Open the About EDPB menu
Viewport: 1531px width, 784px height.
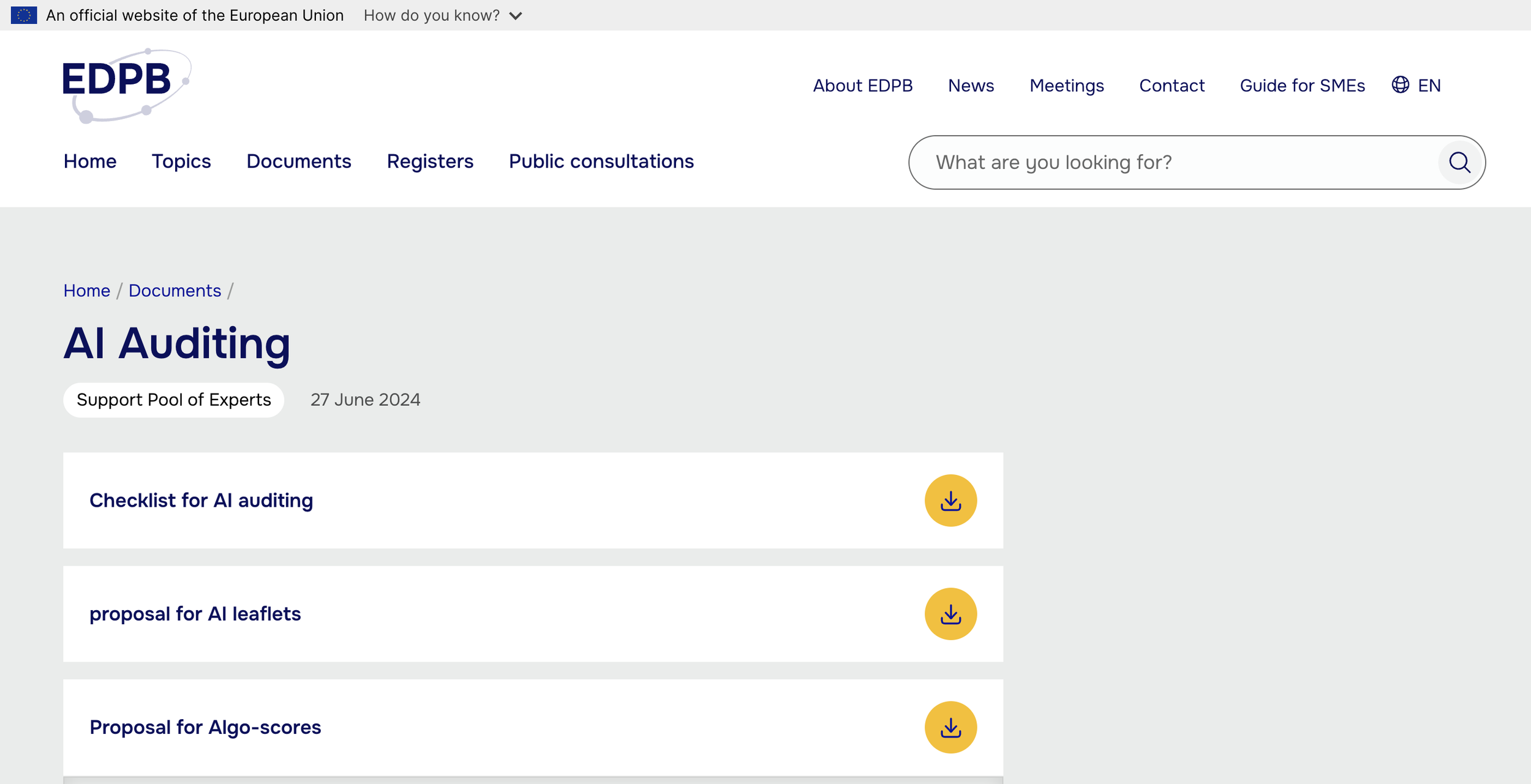tap(862, 86)
